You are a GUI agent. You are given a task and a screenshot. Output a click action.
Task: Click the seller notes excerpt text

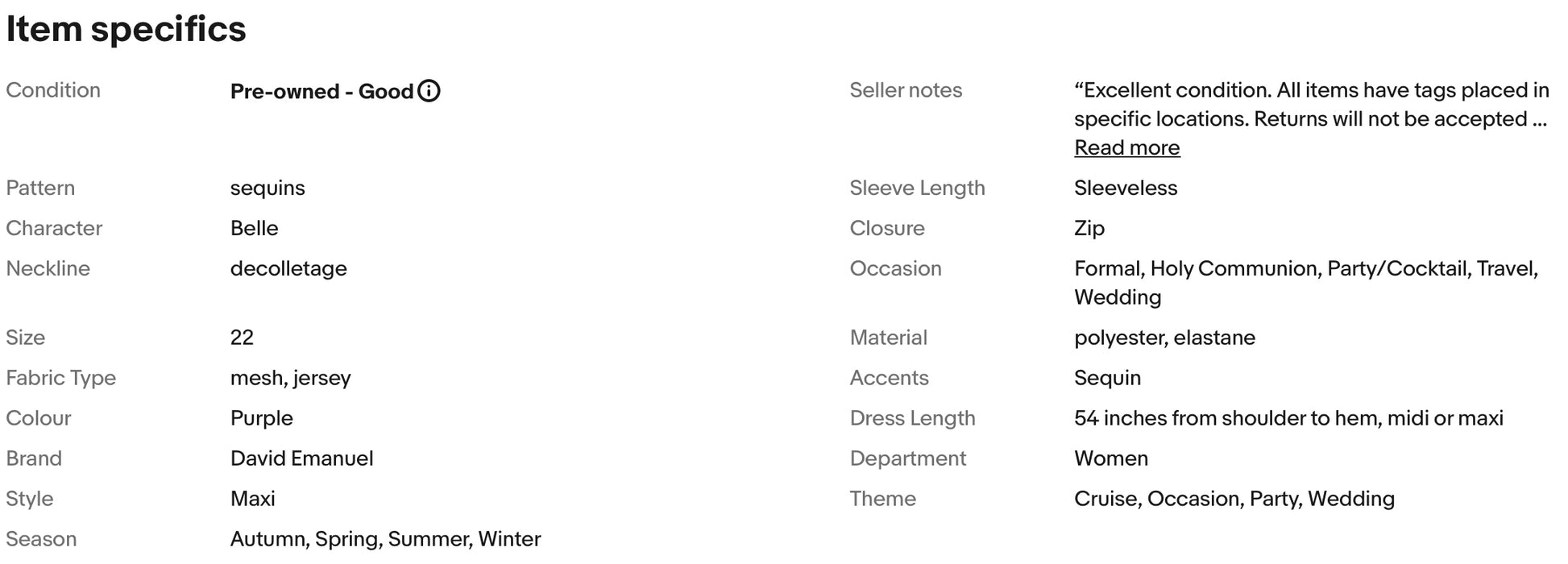point(1311,104)
